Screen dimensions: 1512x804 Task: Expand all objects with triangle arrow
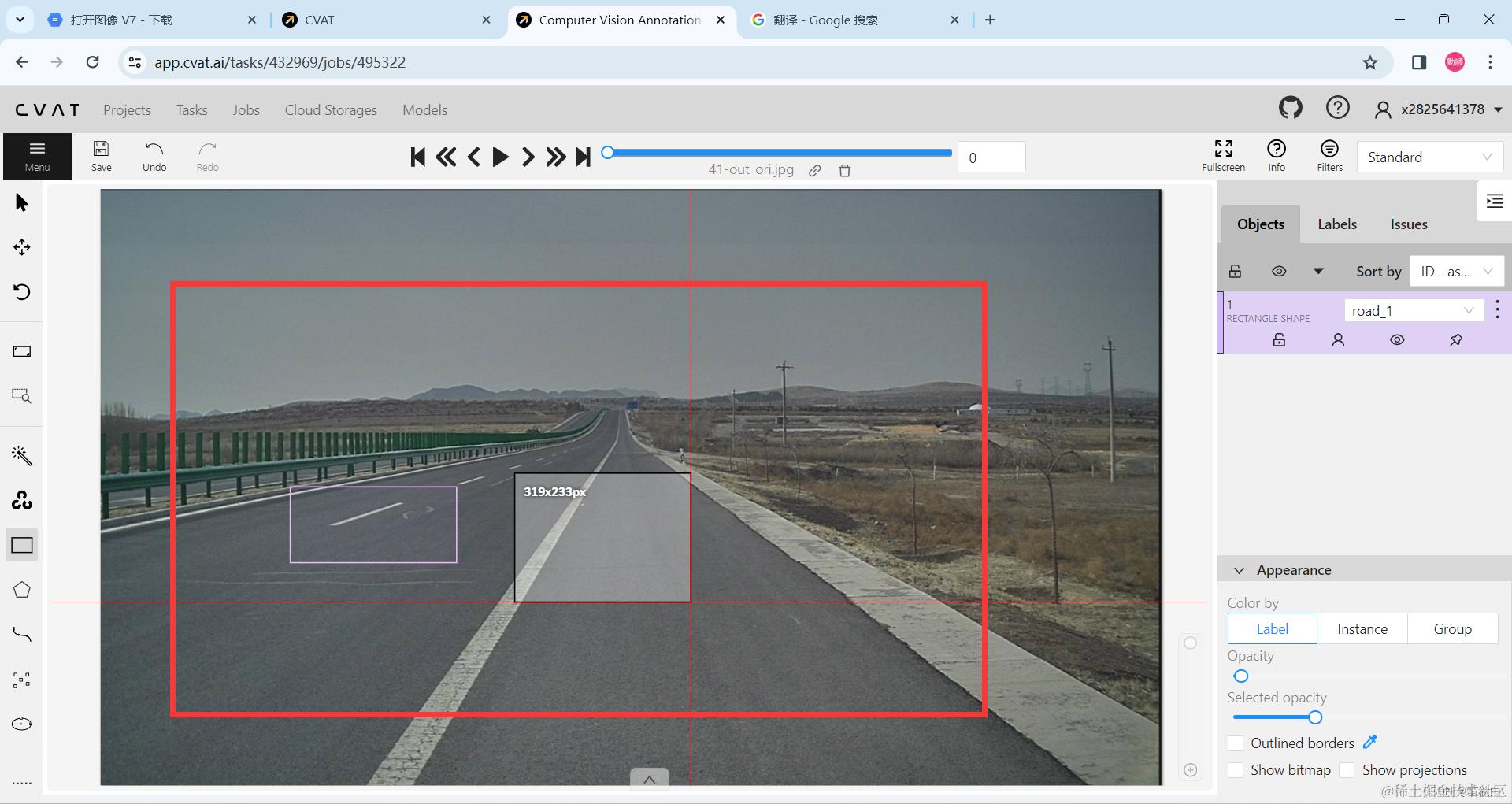[x=1318, y=271]
